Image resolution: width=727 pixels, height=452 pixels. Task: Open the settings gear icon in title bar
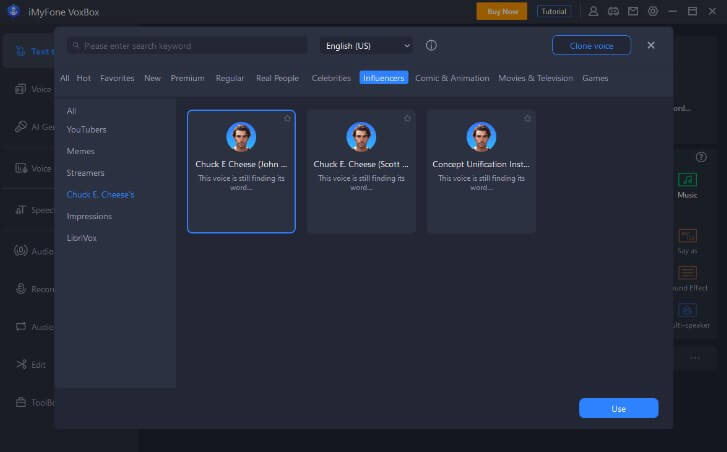653,11
